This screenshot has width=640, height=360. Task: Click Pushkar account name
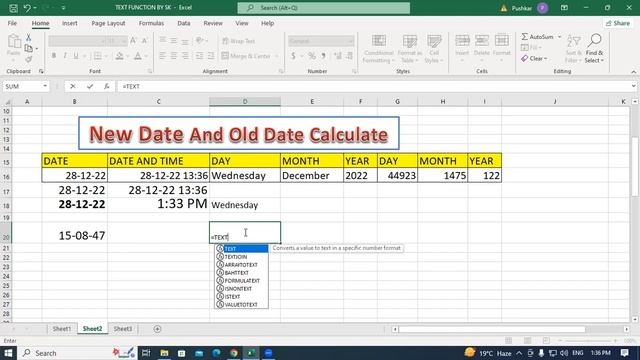pos(522,8)
